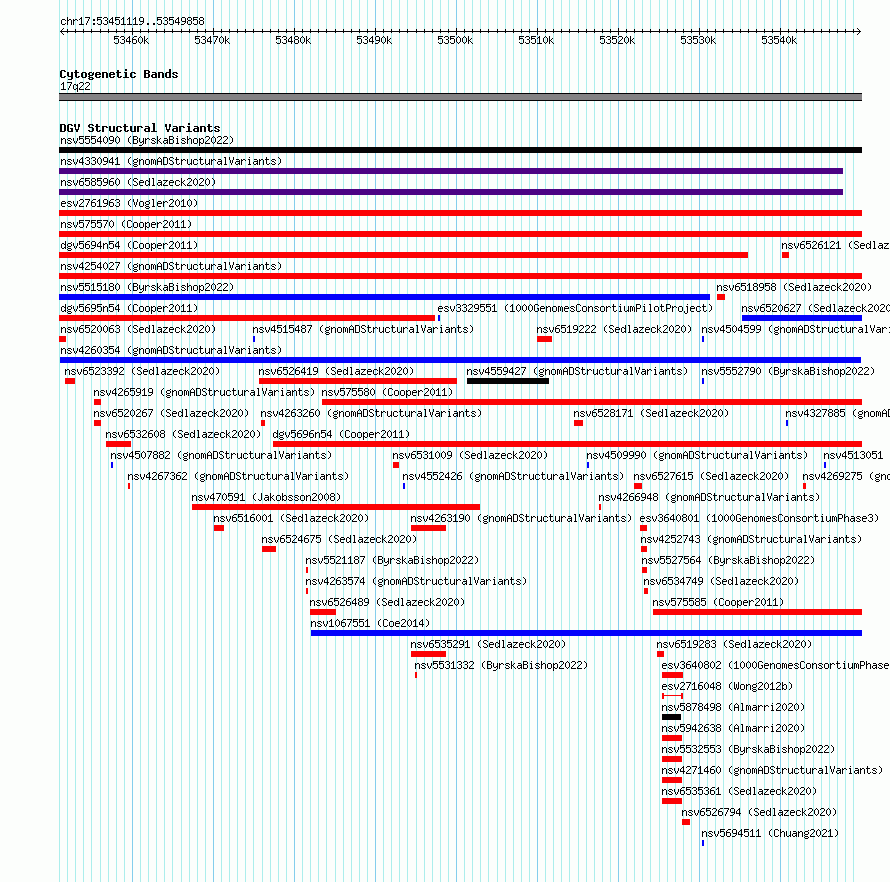
Task: Click the blue bar under nsv5515180
Action: (x=384, y=297)
